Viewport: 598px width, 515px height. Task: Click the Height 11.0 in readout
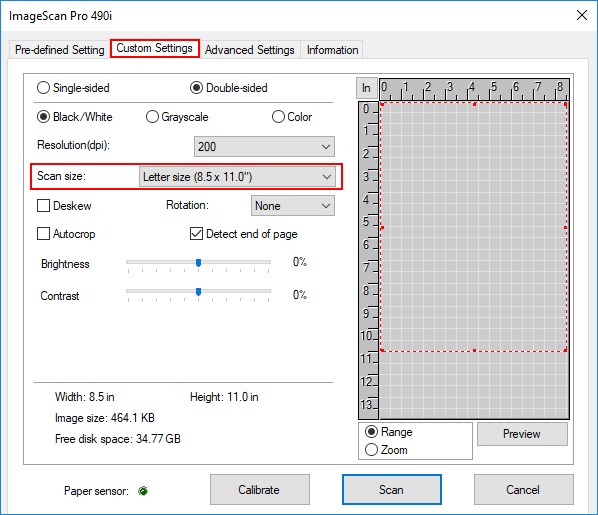pyautogui.click(x=224, y=397)
